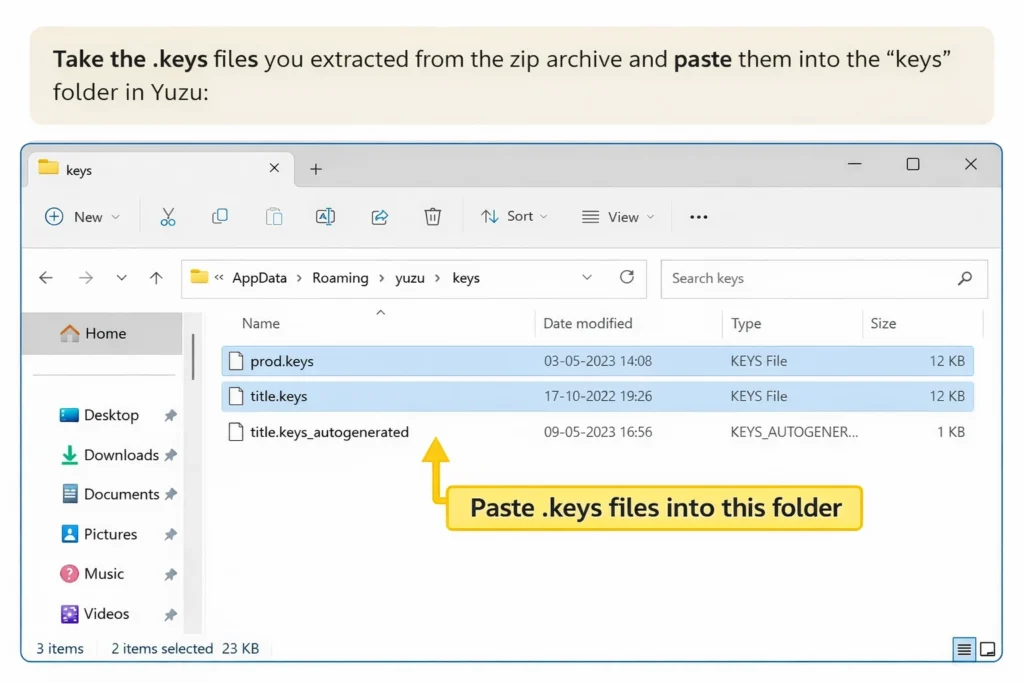Open the View dropdown menu
This screenshot has width=1024, height=683.
(618, 217)
